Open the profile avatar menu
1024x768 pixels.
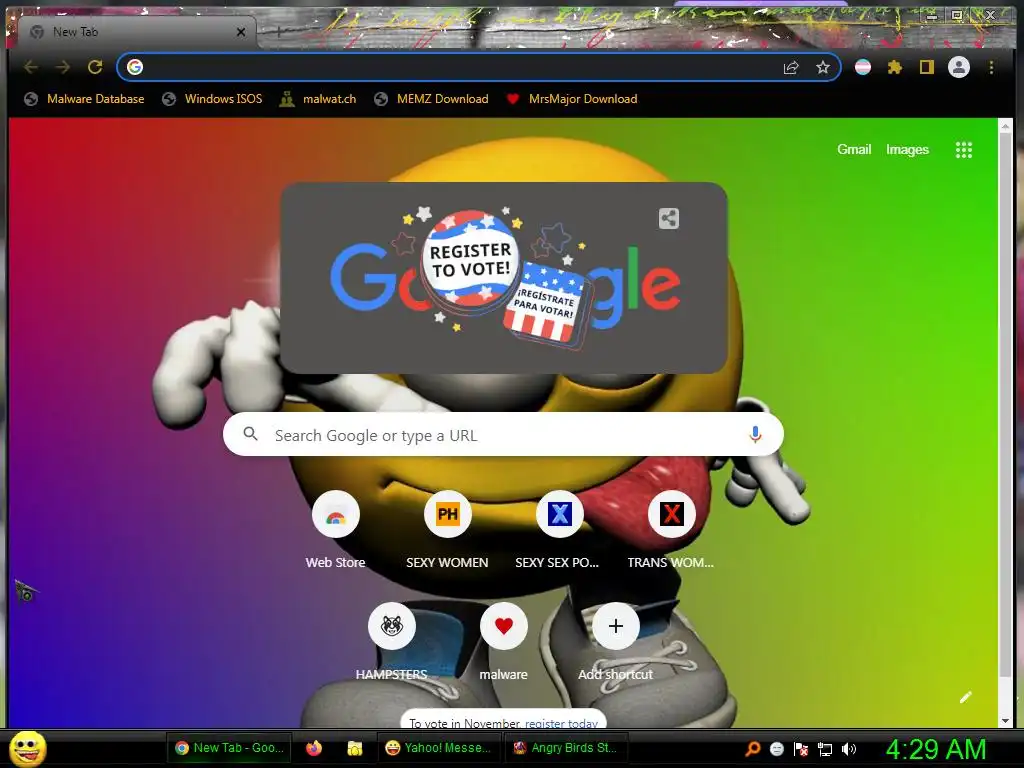(959, 67)
